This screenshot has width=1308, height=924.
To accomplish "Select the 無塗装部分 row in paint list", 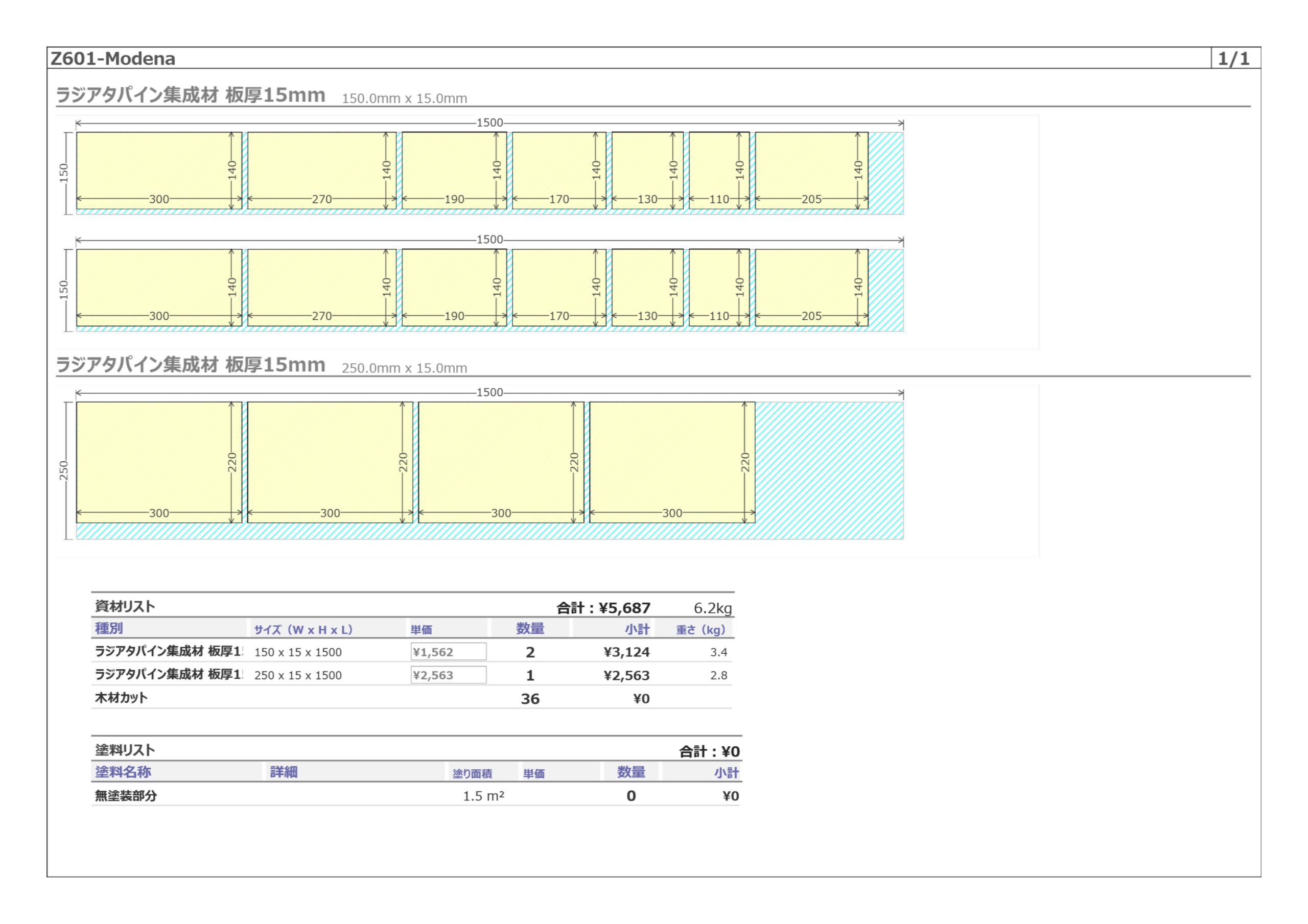I will (416, 795).
